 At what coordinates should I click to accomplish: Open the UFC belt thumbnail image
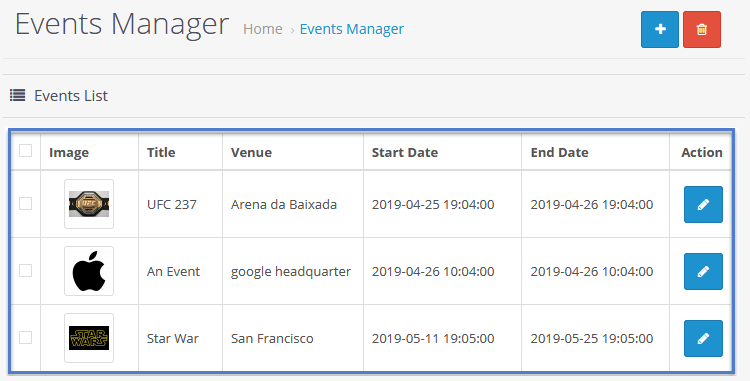(89, 204)
